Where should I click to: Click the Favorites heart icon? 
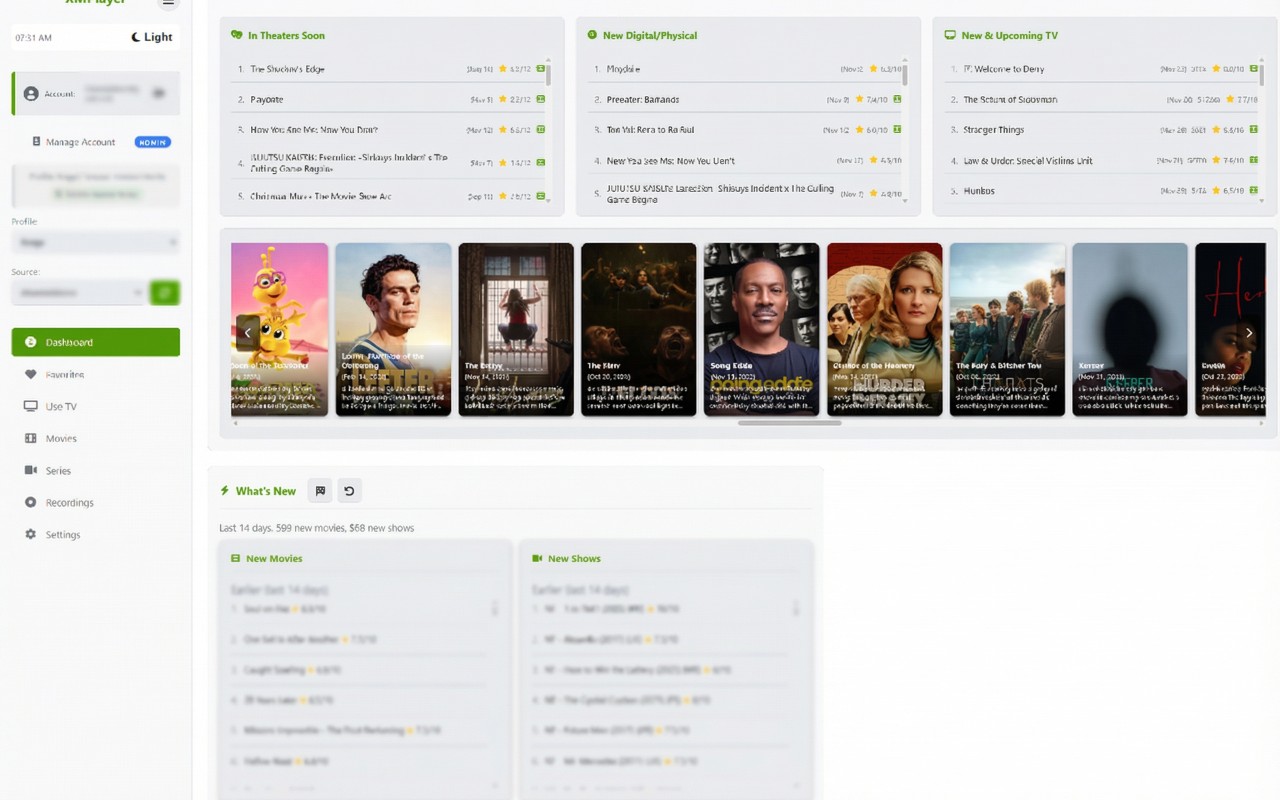30,374
